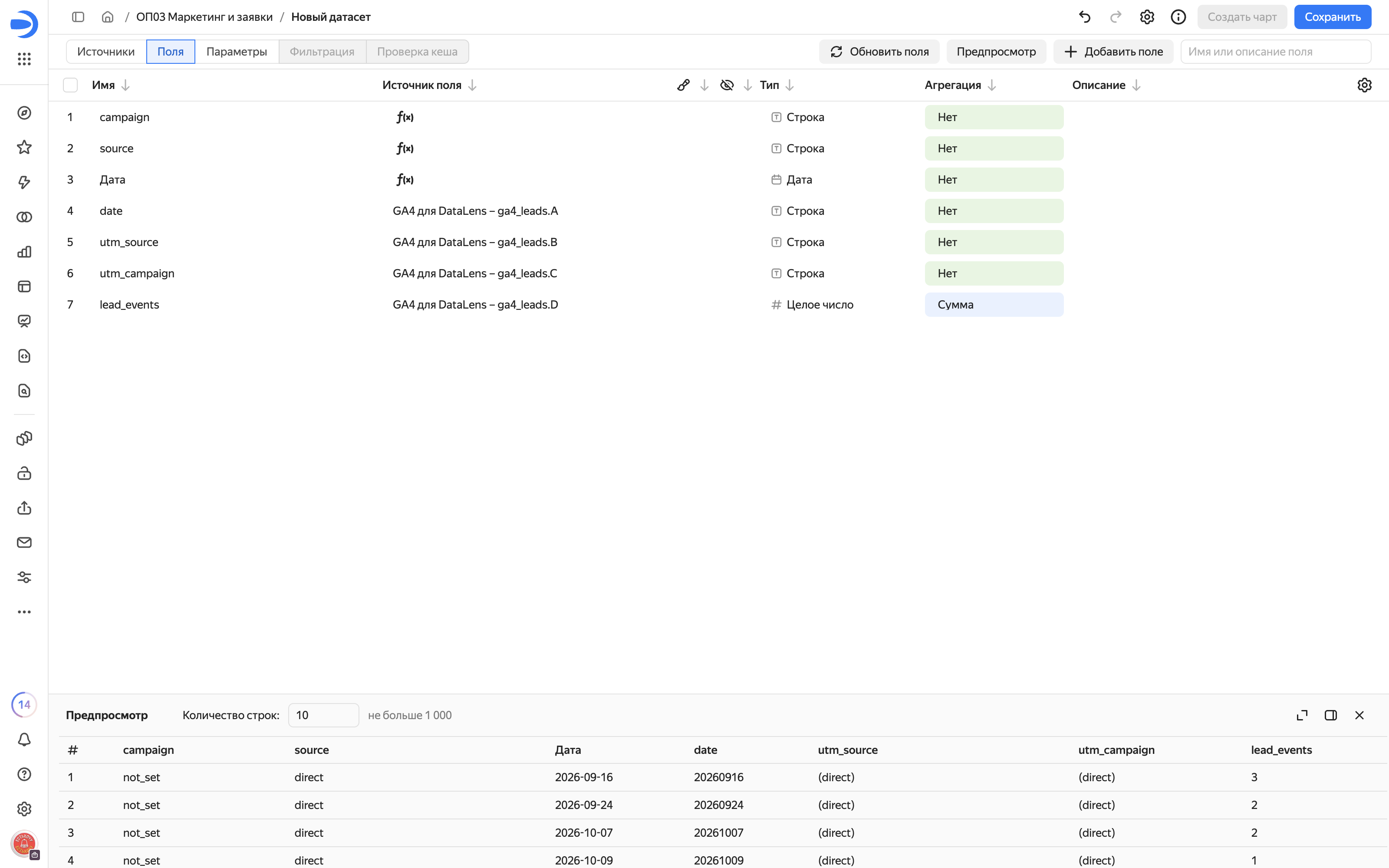Select all fields with header checkbox
Screen dimensions: 1389x868
click(70, 85)
